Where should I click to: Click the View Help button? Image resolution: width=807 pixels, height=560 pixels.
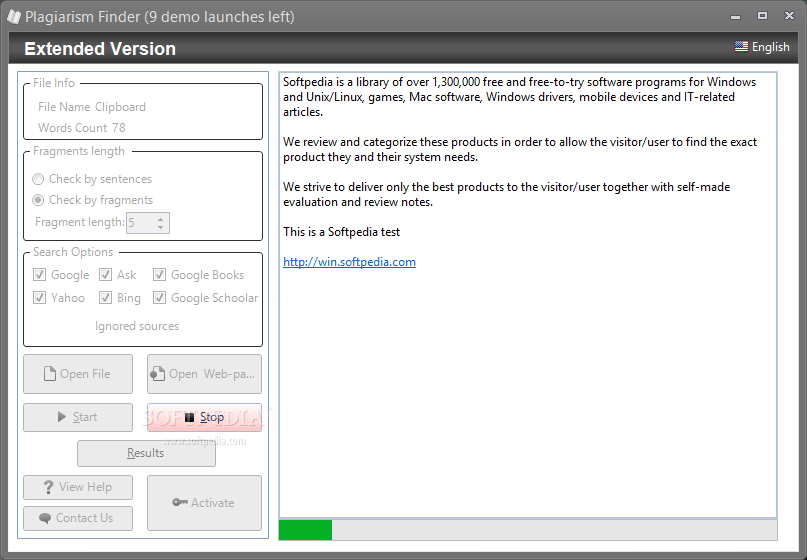[78, 487]
